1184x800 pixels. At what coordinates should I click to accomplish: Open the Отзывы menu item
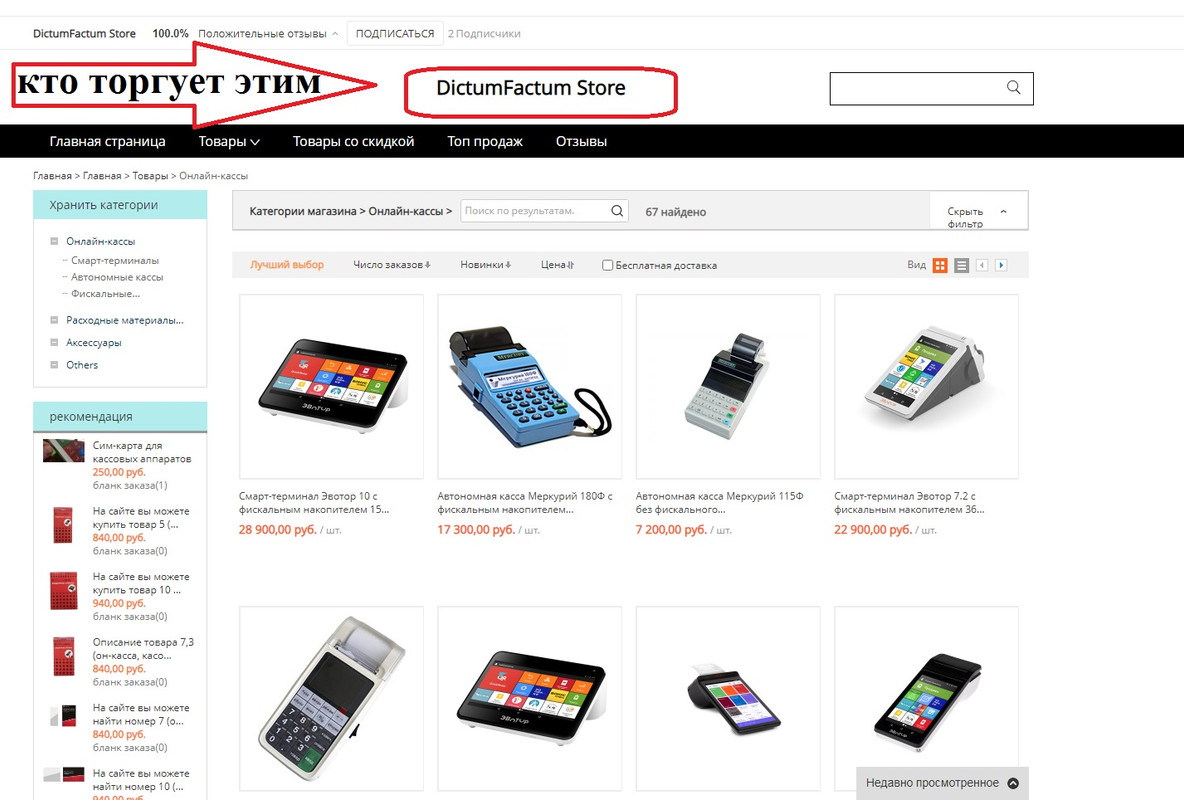(x=581, y=141)
